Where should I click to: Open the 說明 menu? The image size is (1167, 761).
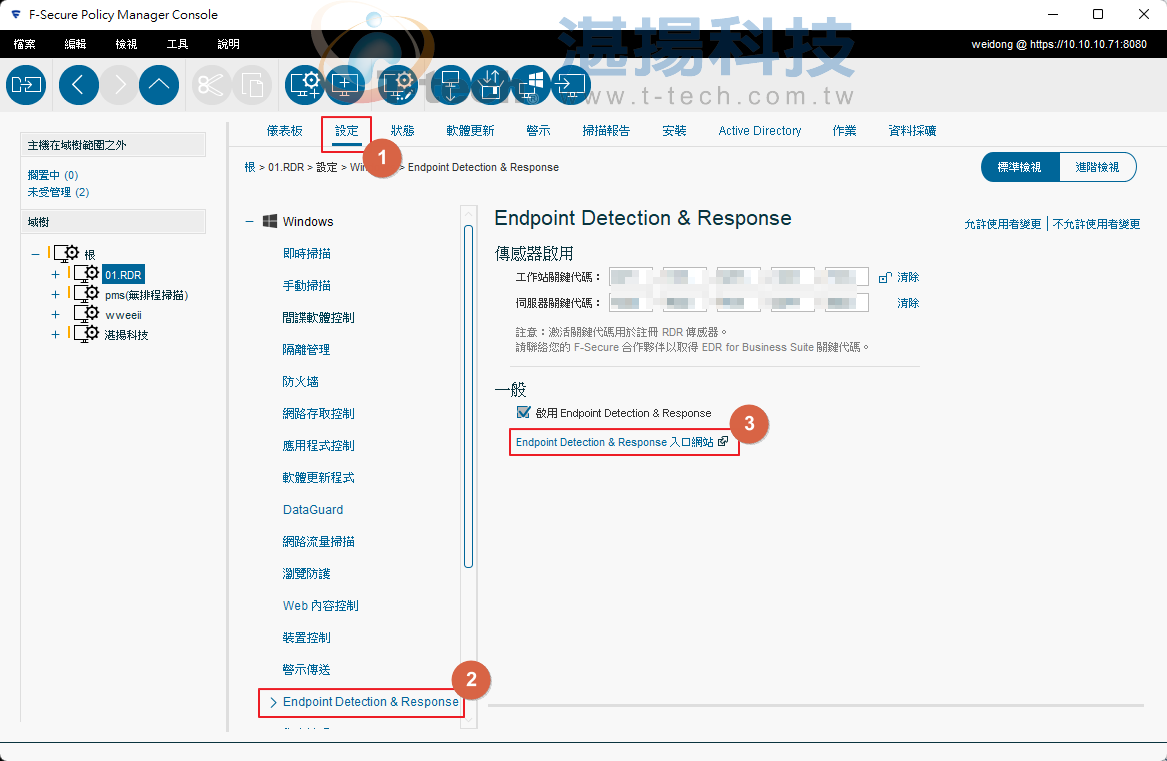(x=228, y=44)
